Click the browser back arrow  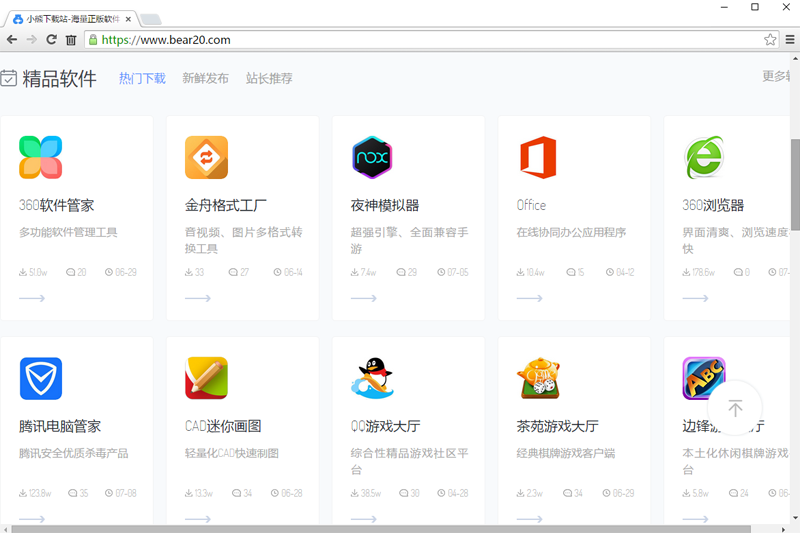click(x=12, y=39)
